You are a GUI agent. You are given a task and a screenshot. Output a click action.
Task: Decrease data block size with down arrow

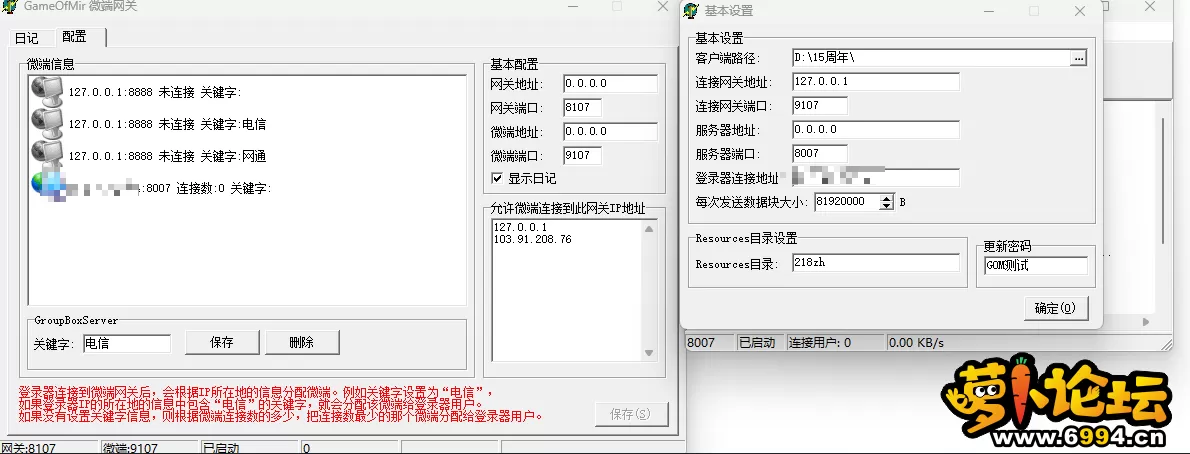pyautogui.click(x=887, y=207)
